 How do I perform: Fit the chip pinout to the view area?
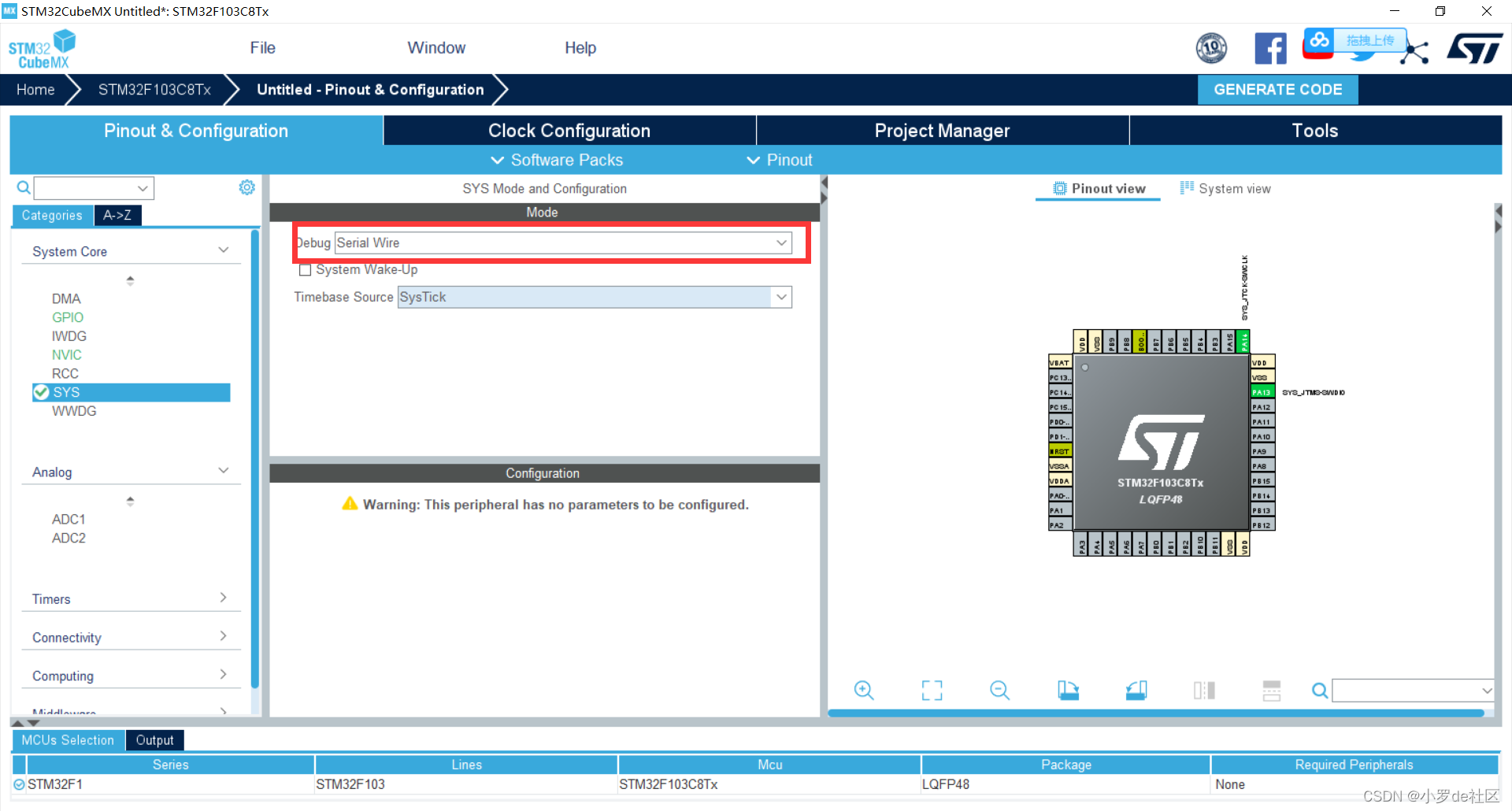[x=932, y=691]
